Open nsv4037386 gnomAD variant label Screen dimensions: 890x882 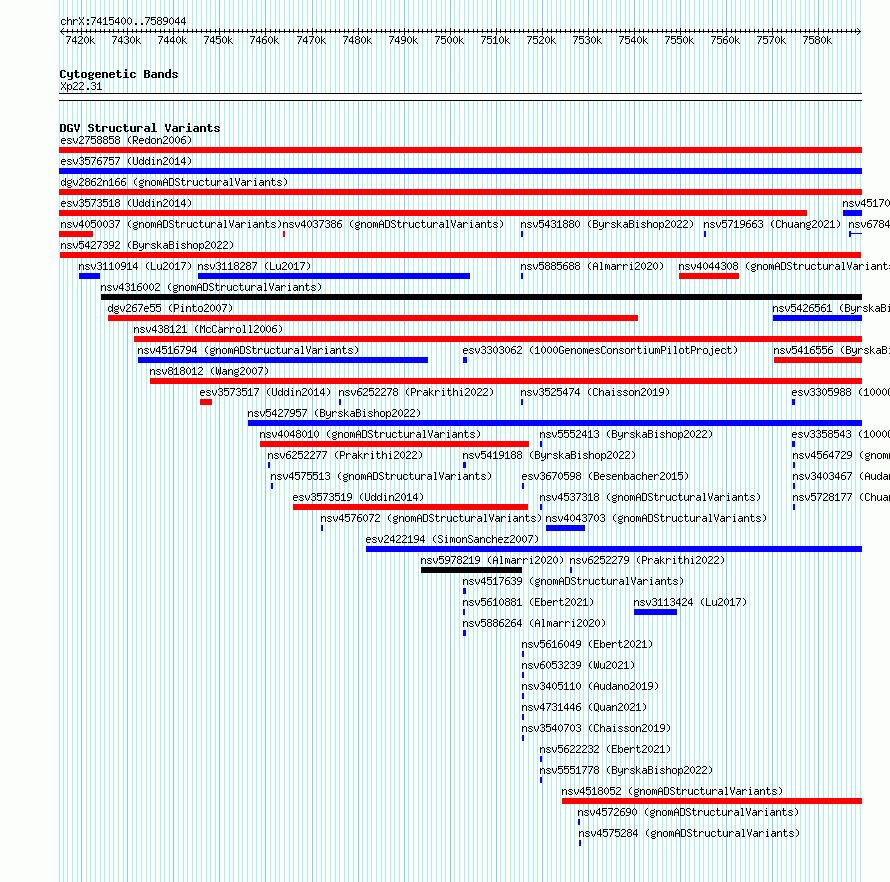pos(393,224)
